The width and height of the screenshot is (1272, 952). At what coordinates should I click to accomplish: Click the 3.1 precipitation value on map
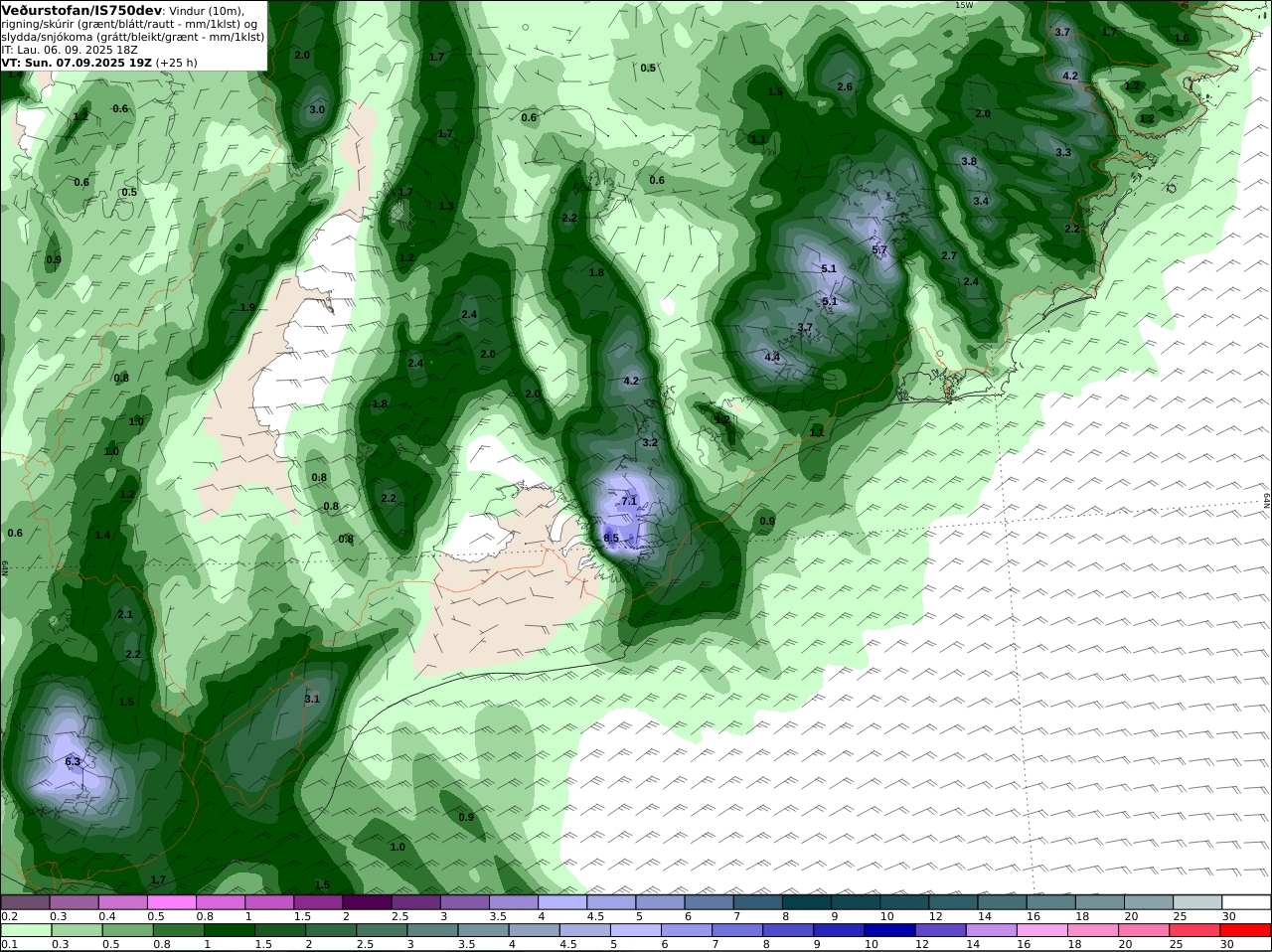click(x=312, y=700)
